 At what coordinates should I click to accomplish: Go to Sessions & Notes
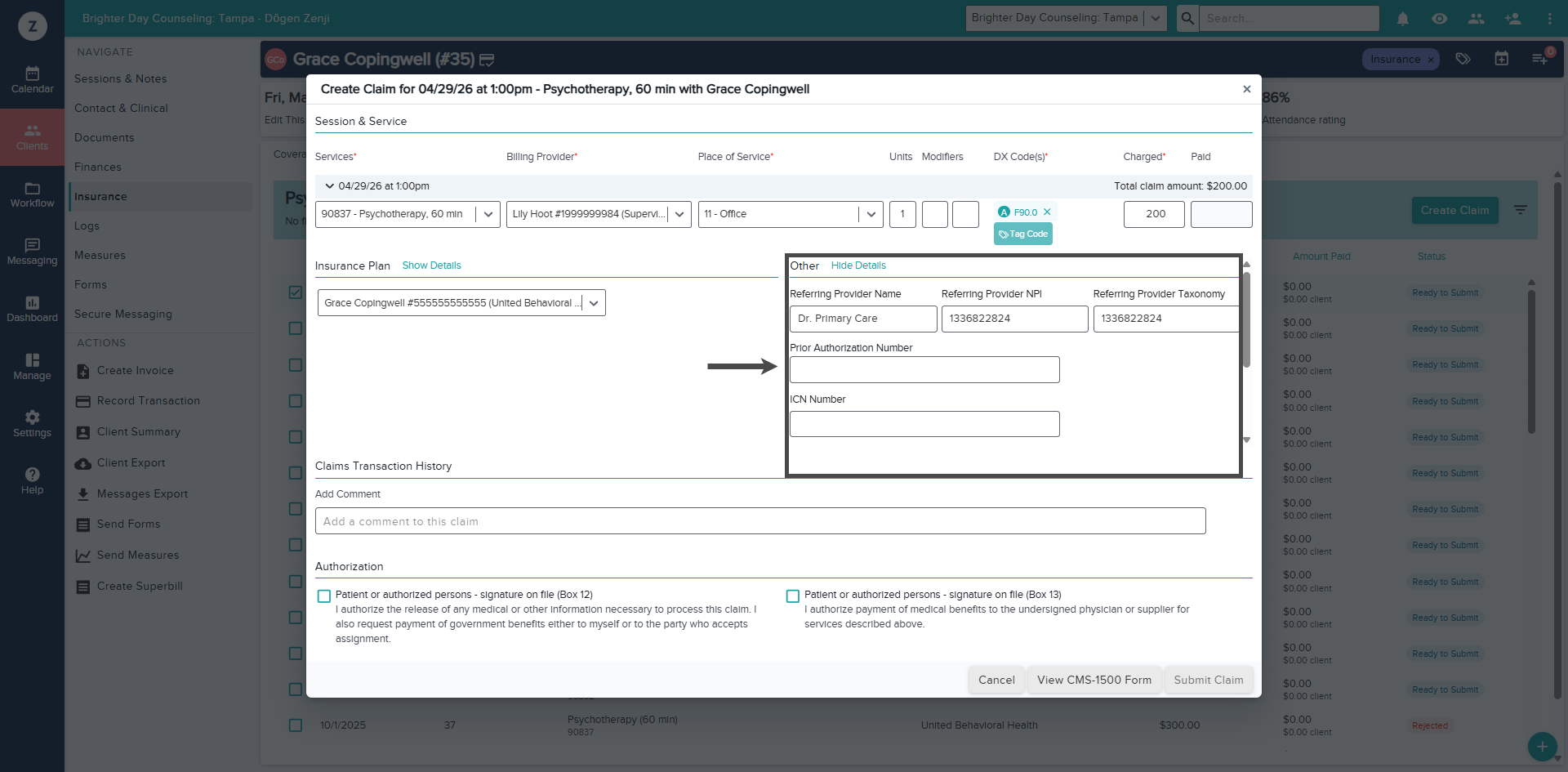[x=120, y=79]
